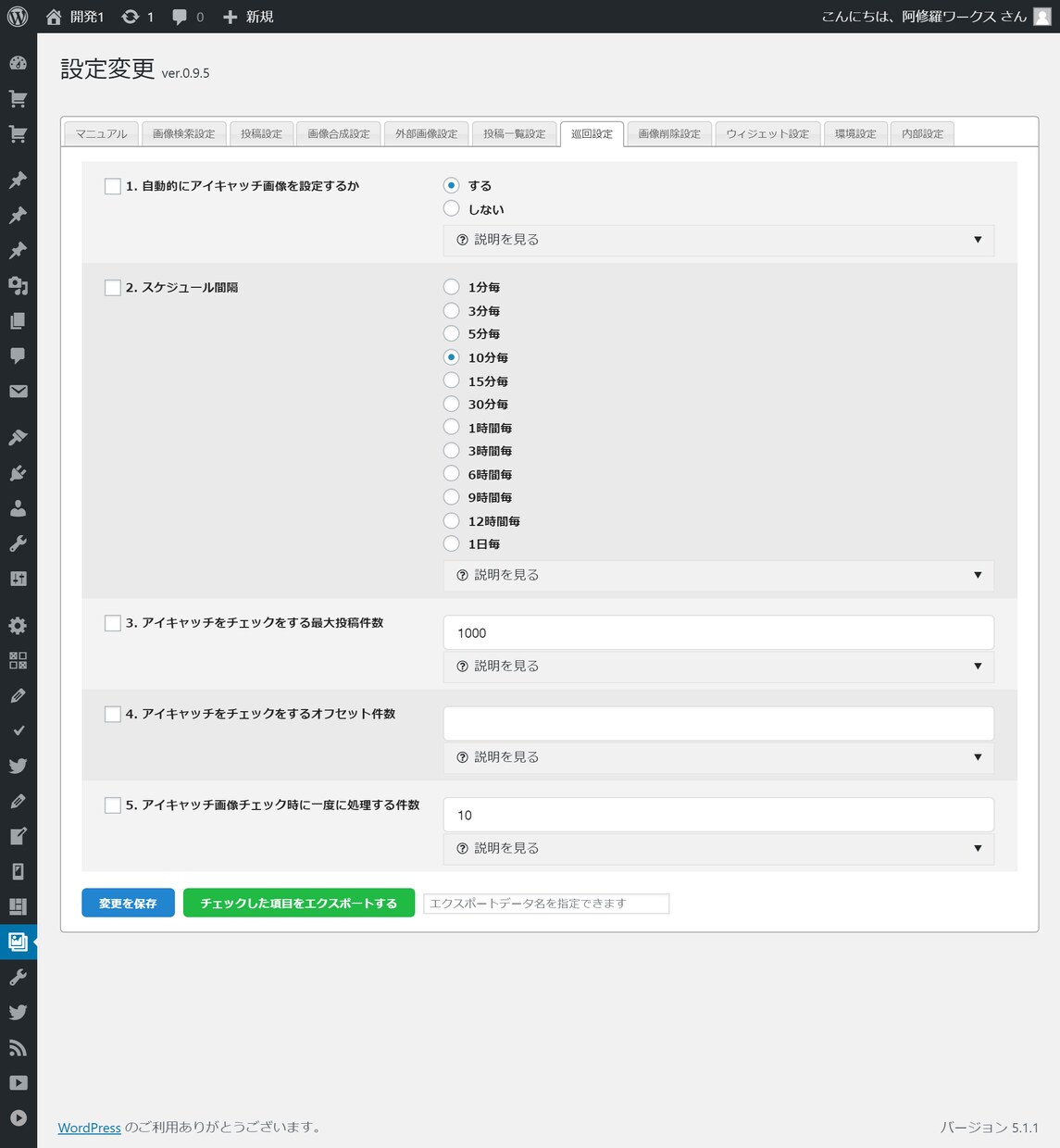Choose the 1日毎 schedule interval
1060x1148 pixels.
click(452, 543)
